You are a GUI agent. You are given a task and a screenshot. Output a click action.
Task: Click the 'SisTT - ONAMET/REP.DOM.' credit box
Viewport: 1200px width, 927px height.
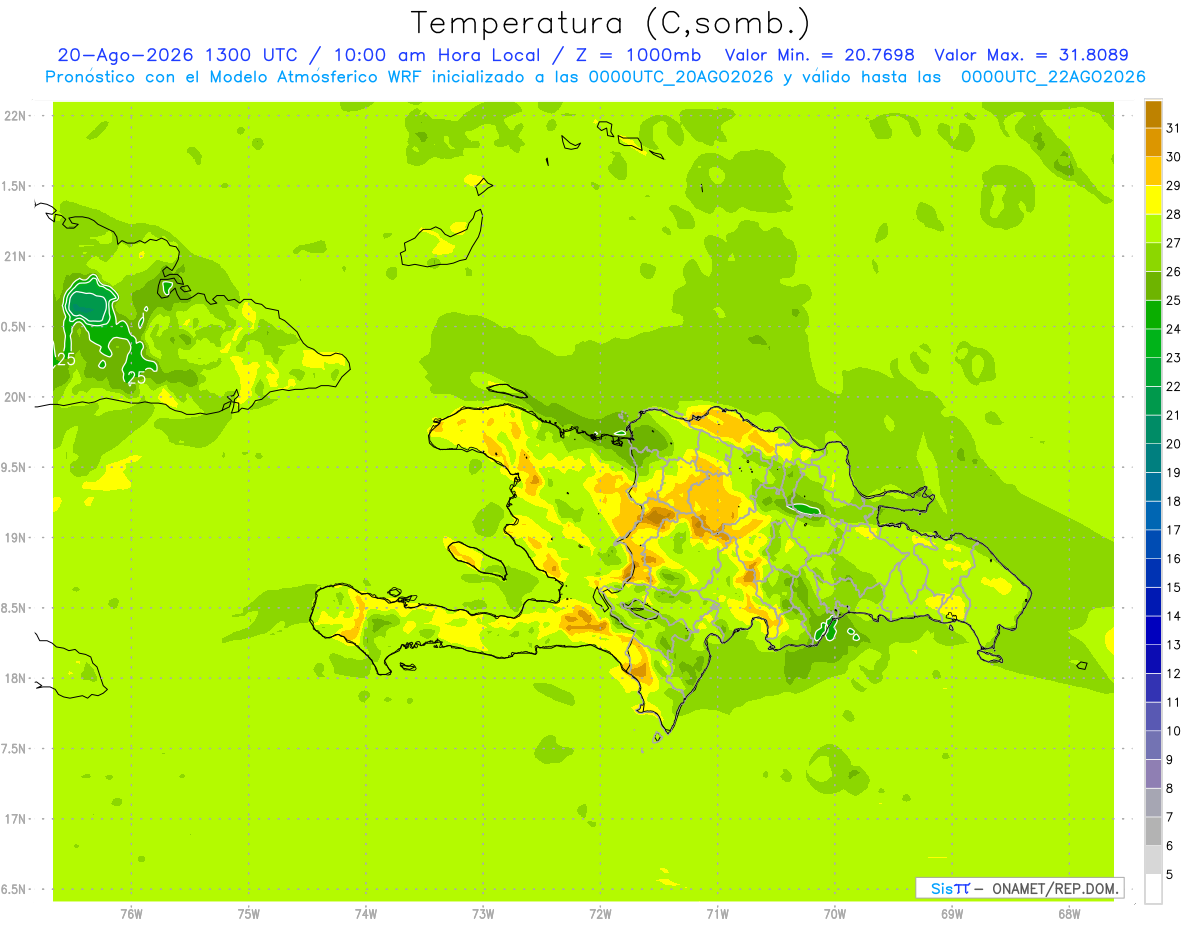click(x=1019, y=888)
